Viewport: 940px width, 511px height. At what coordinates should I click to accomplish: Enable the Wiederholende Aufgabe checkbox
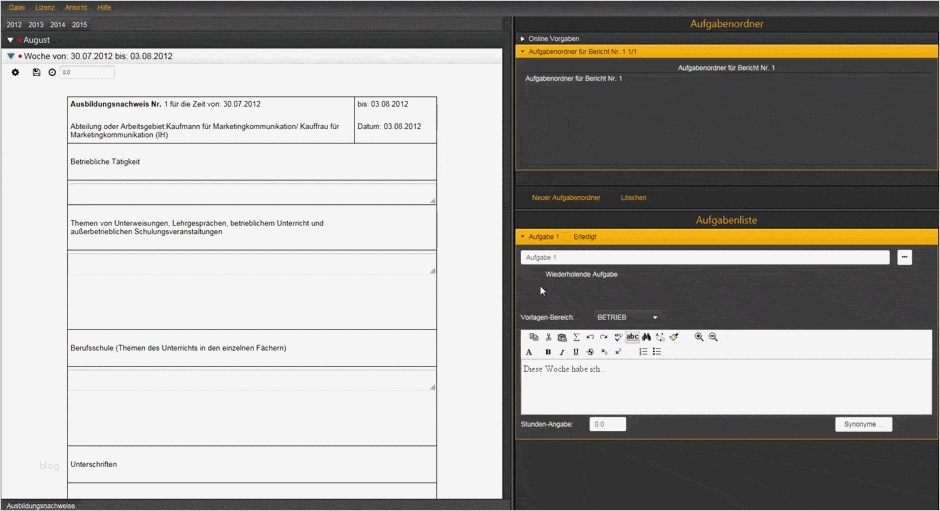(537, 275)
